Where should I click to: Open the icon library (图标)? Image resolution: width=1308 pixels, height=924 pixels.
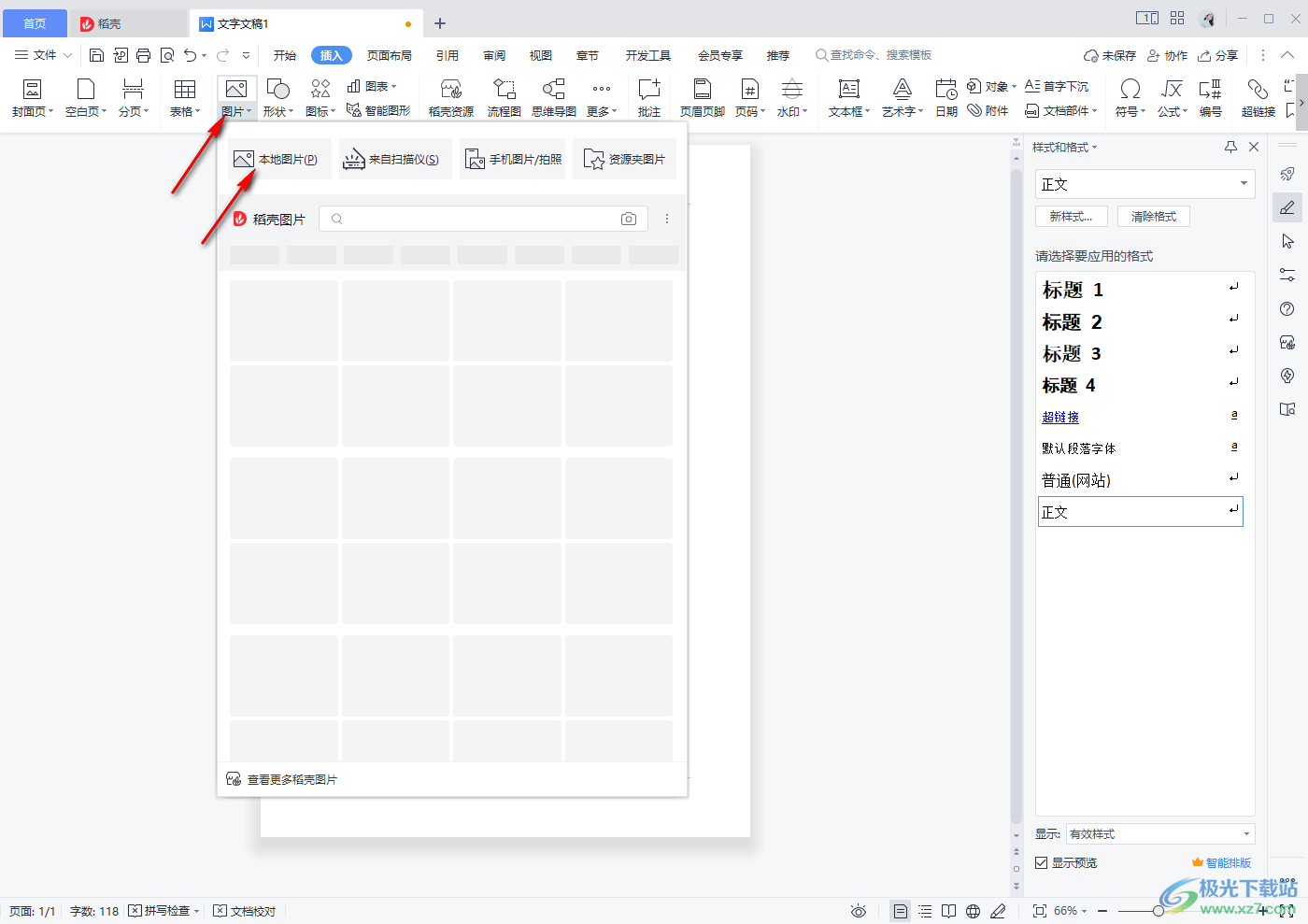(320, 98)
